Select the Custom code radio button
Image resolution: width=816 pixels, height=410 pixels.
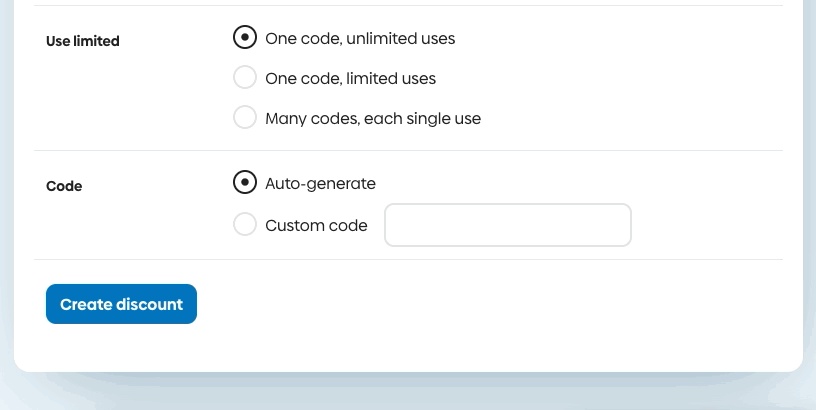[245, 225]
